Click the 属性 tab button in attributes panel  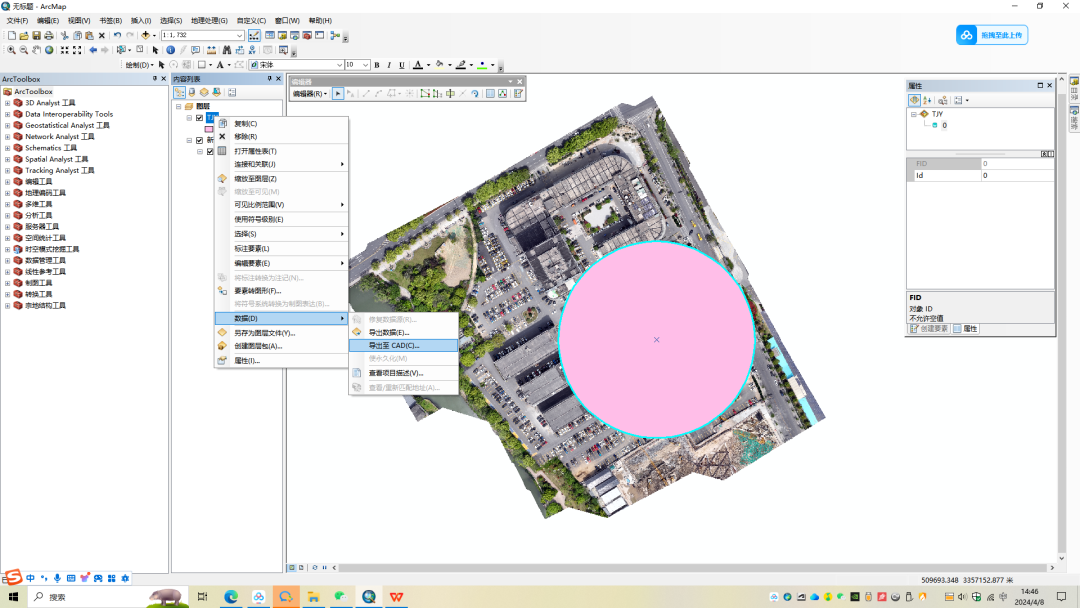click(966, 328)
